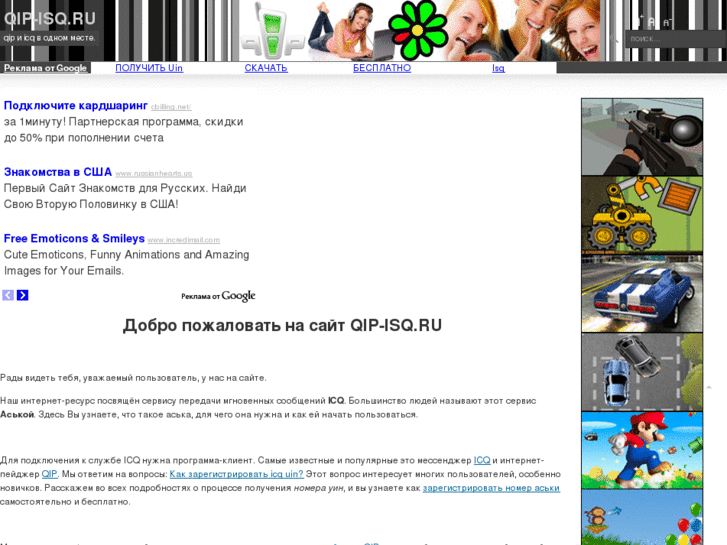
Task: Open the yellow monster truck game thumbnail
Action: pos(642,215)
